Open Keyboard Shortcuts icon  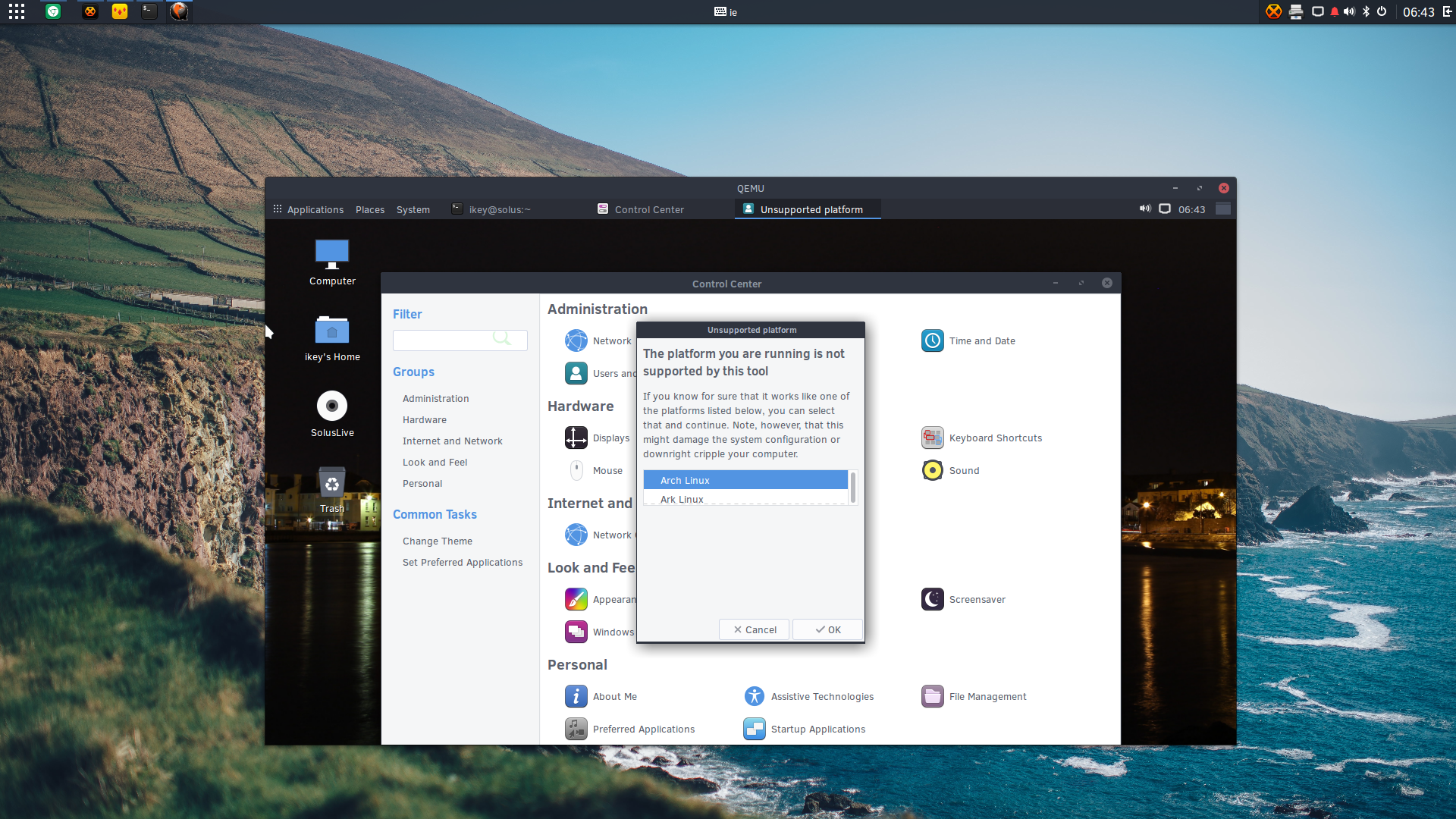(x=933, y=438)
